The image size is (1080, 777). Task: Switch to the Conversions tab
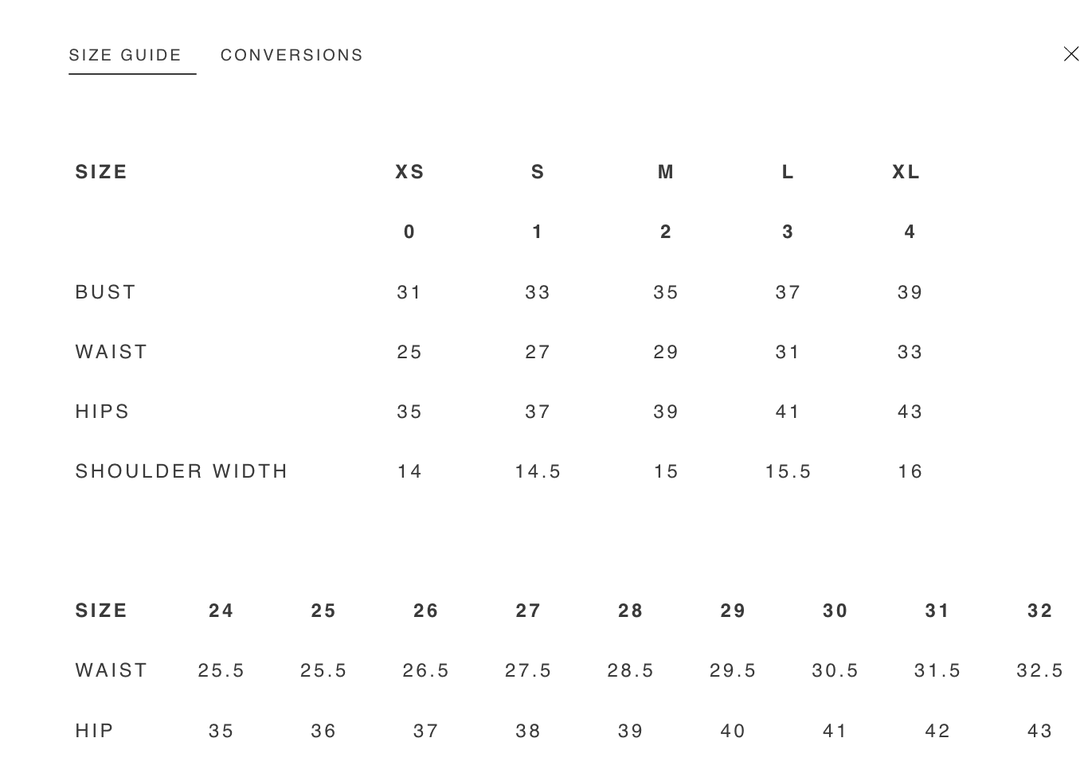coord(291,55)
